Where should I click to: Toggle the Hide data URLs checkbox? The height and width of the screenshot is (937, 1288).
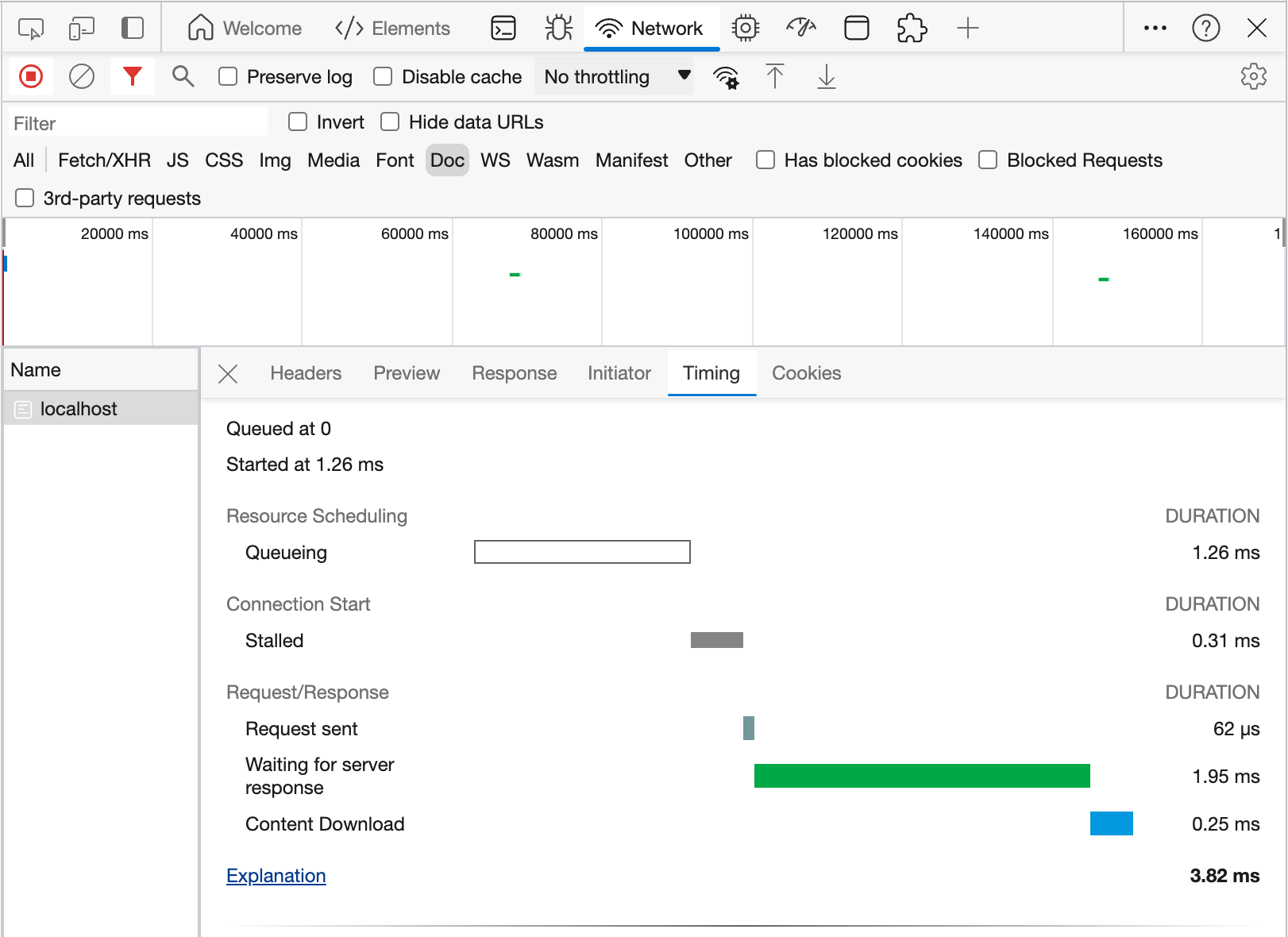point(390,122)
